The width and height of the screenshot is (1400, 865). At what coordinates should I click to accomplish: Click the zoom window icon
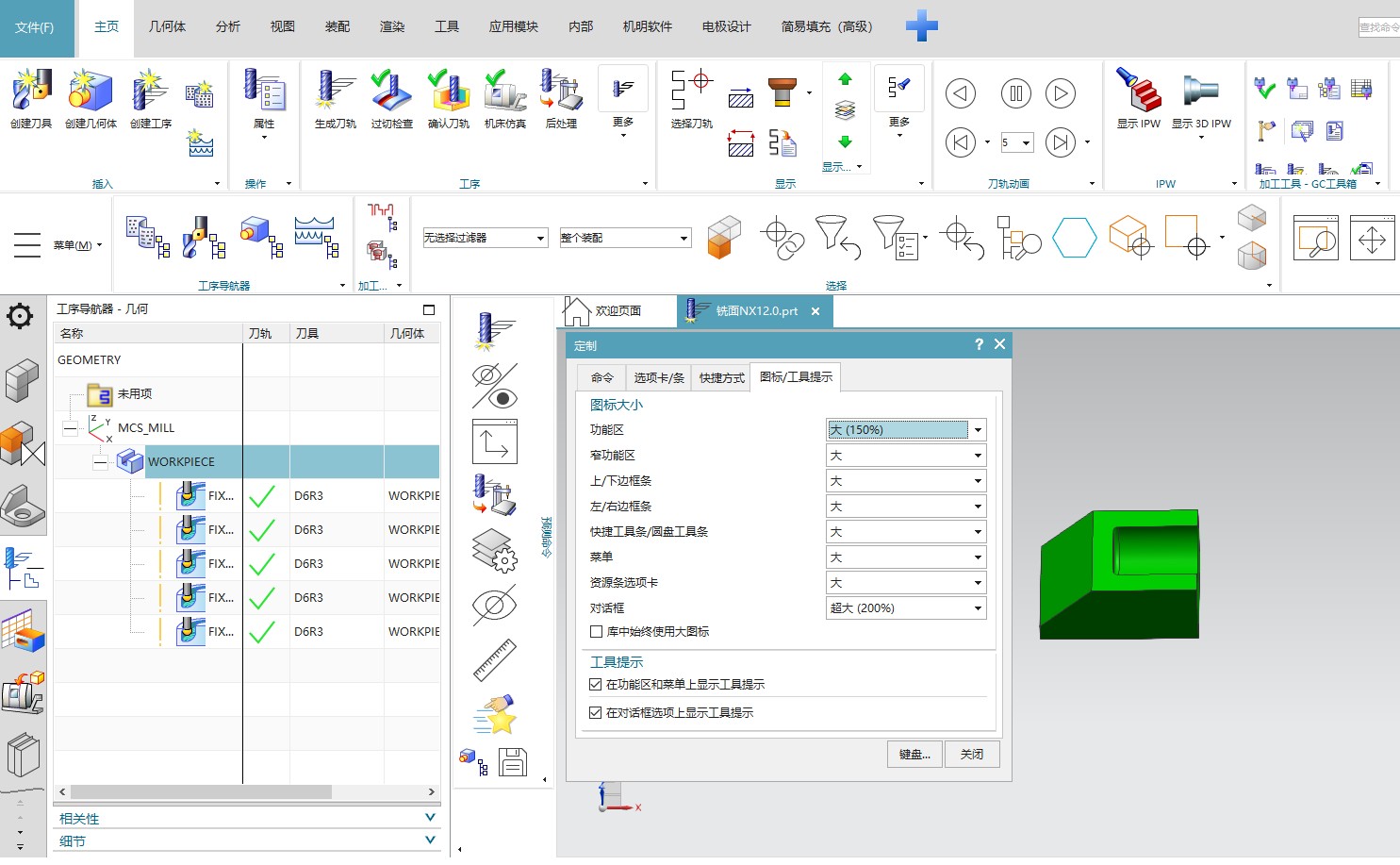click(x=1315, y=238)
